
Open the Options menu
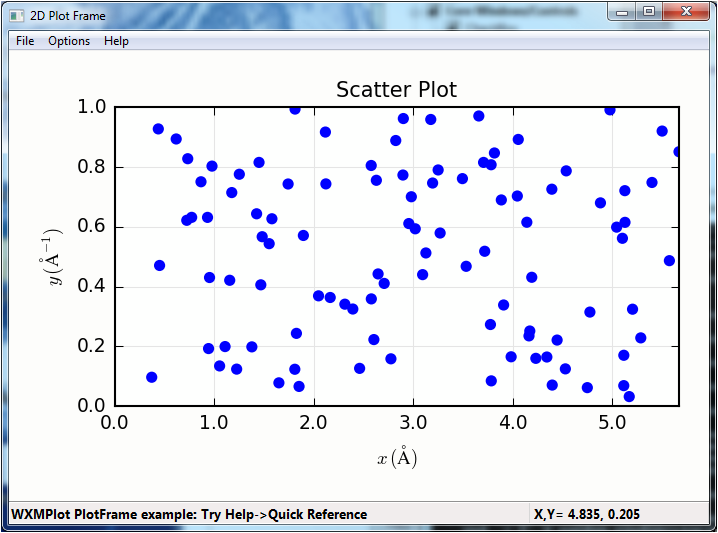(69, 41)
